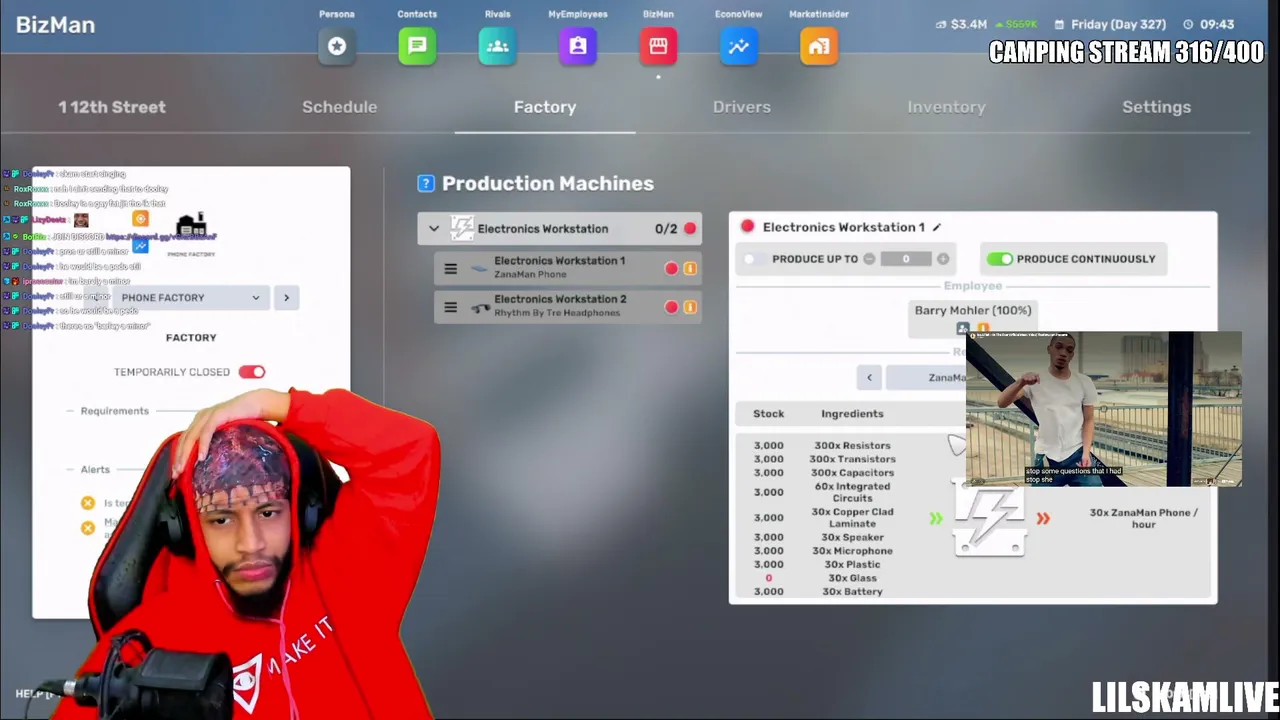Click red status dot beside the 0/2 count
Viewport: 1280px width, 720px height.
point(690,229)
